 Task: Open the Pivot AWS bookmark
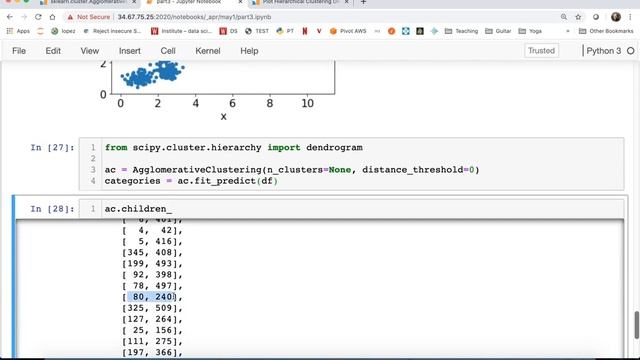[348, 31]
